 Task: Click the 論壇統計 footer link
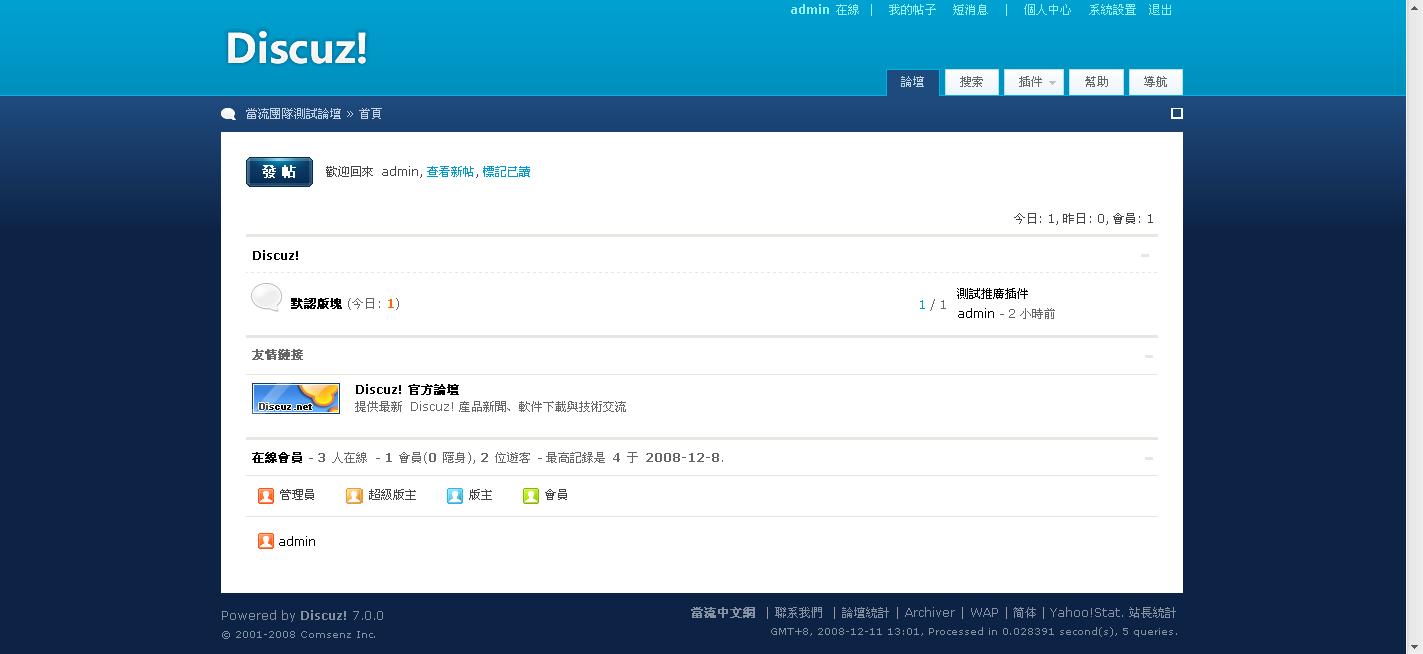(x=865, y=613)
